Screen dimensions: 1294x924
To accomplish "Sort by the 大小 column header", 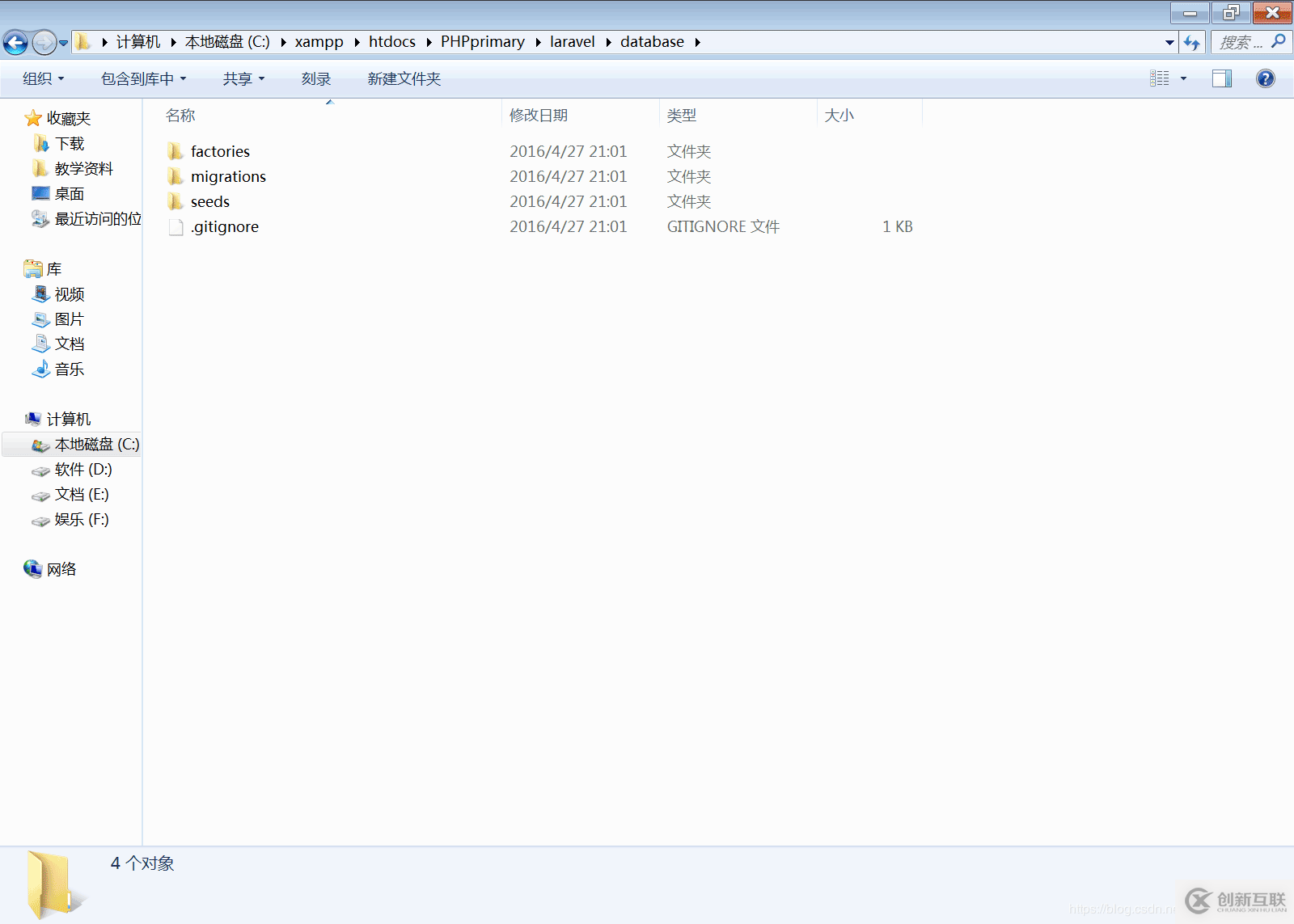I will coord(839,116).
